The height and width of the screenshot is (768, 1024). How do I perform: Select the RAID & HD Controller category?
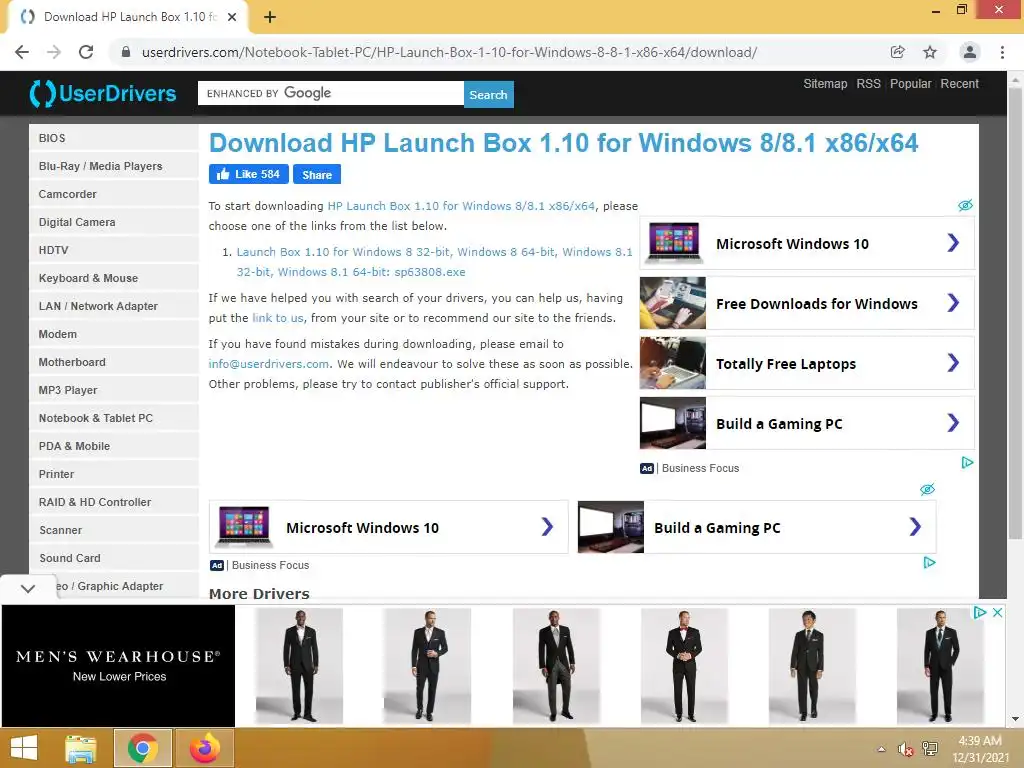point(114,503)
